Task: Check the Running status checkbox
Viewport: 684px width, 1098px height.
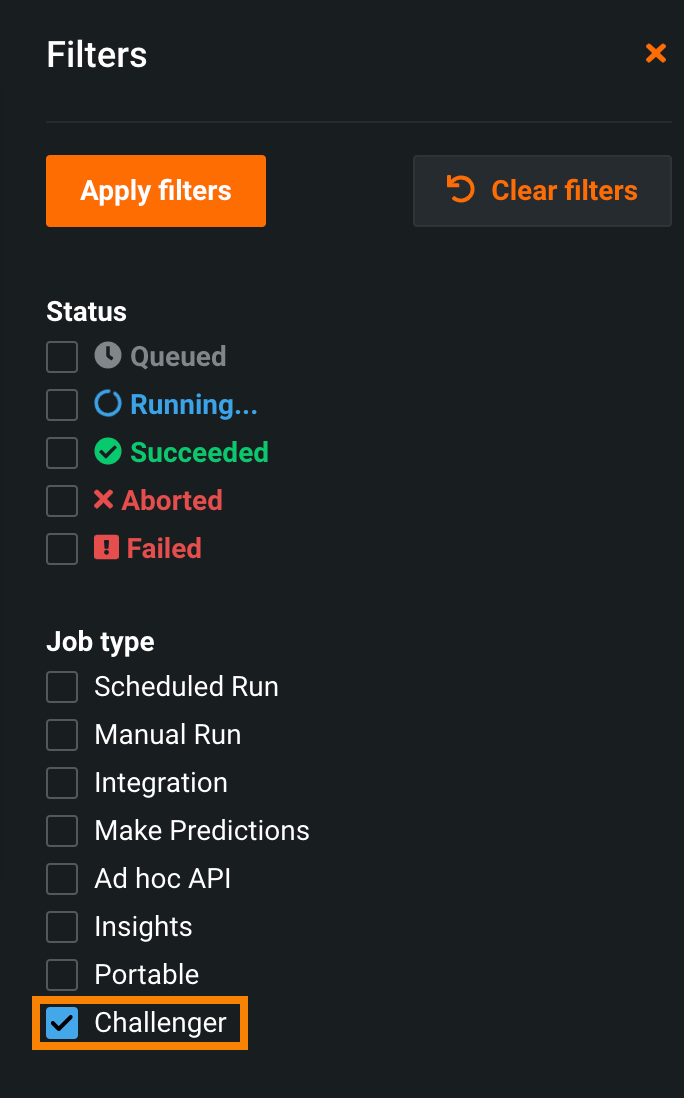Action: [x=62, y=405]
